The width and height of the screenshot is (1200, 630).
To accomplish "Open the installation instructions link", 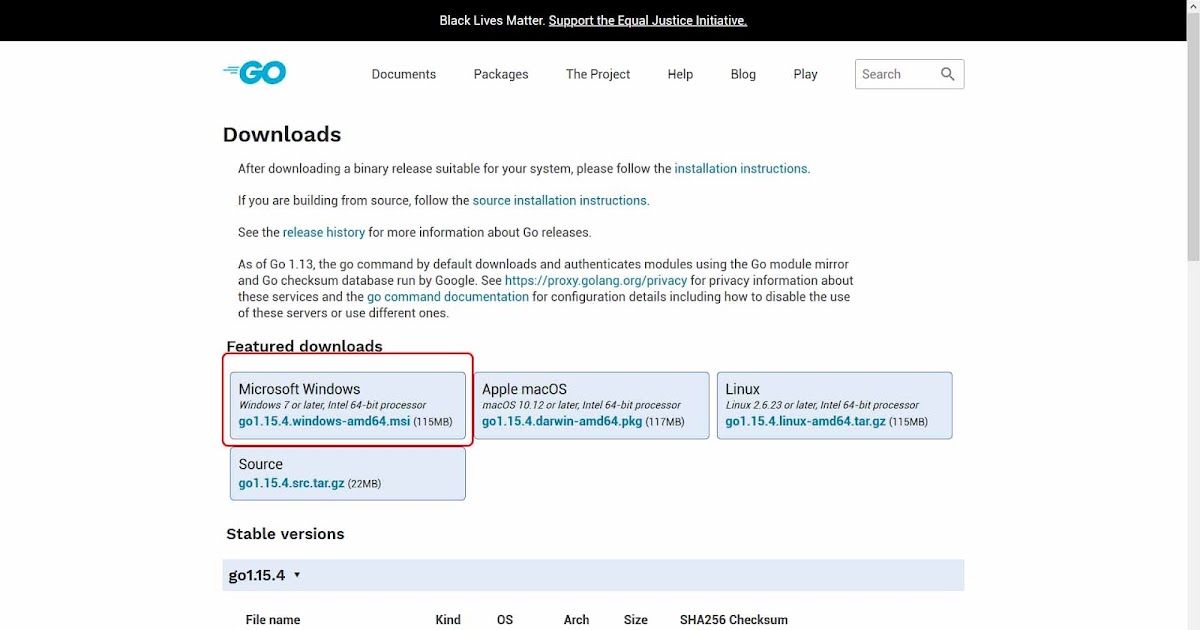I will [x=741, y=168].
